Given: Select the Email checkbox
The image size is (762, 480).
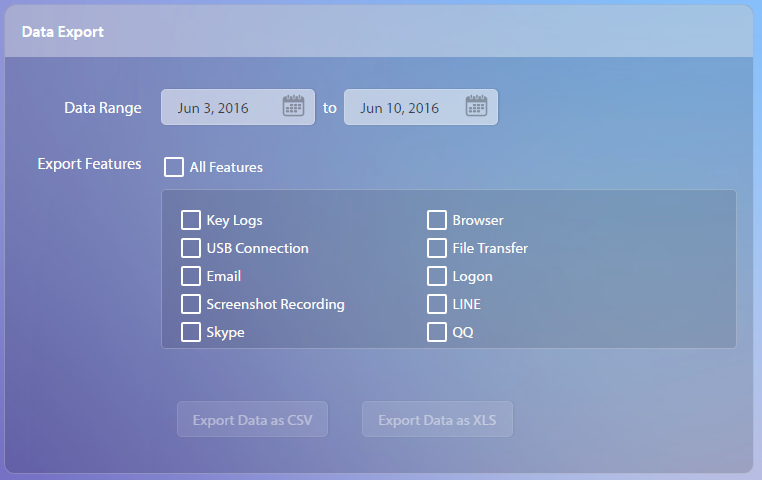Looking at the screenshot, I should tap(190, 276).
